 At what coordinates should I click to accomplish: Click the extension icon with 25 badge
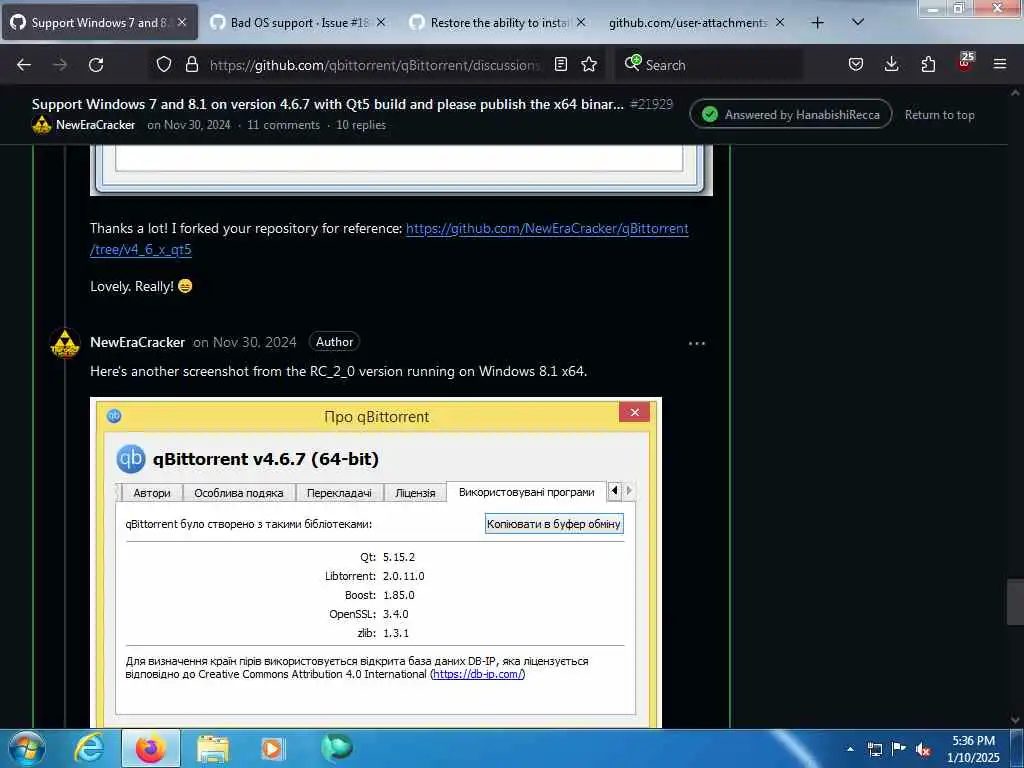point(965,63)
